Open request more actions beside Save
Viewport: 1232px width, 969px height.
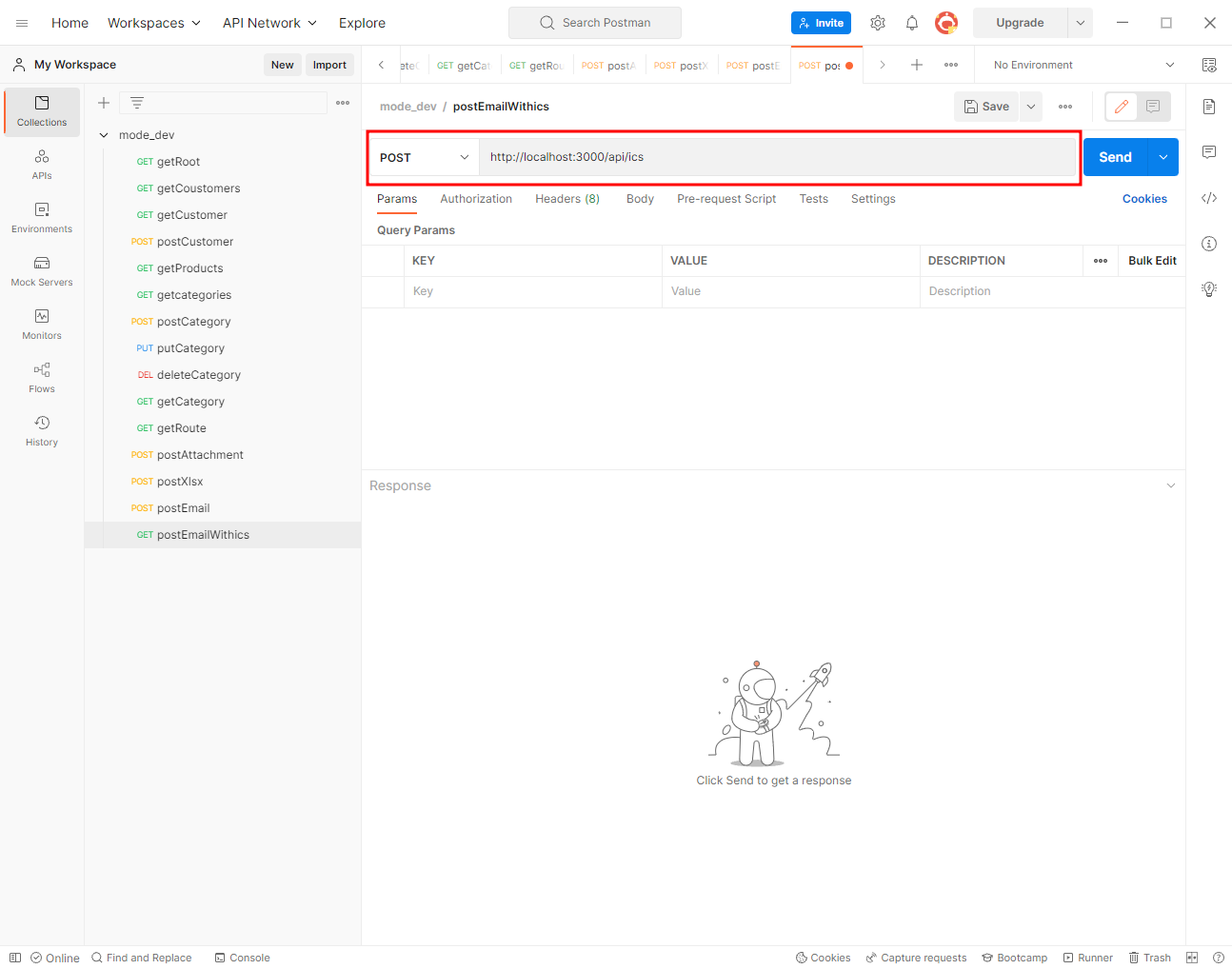point(1065,107)
